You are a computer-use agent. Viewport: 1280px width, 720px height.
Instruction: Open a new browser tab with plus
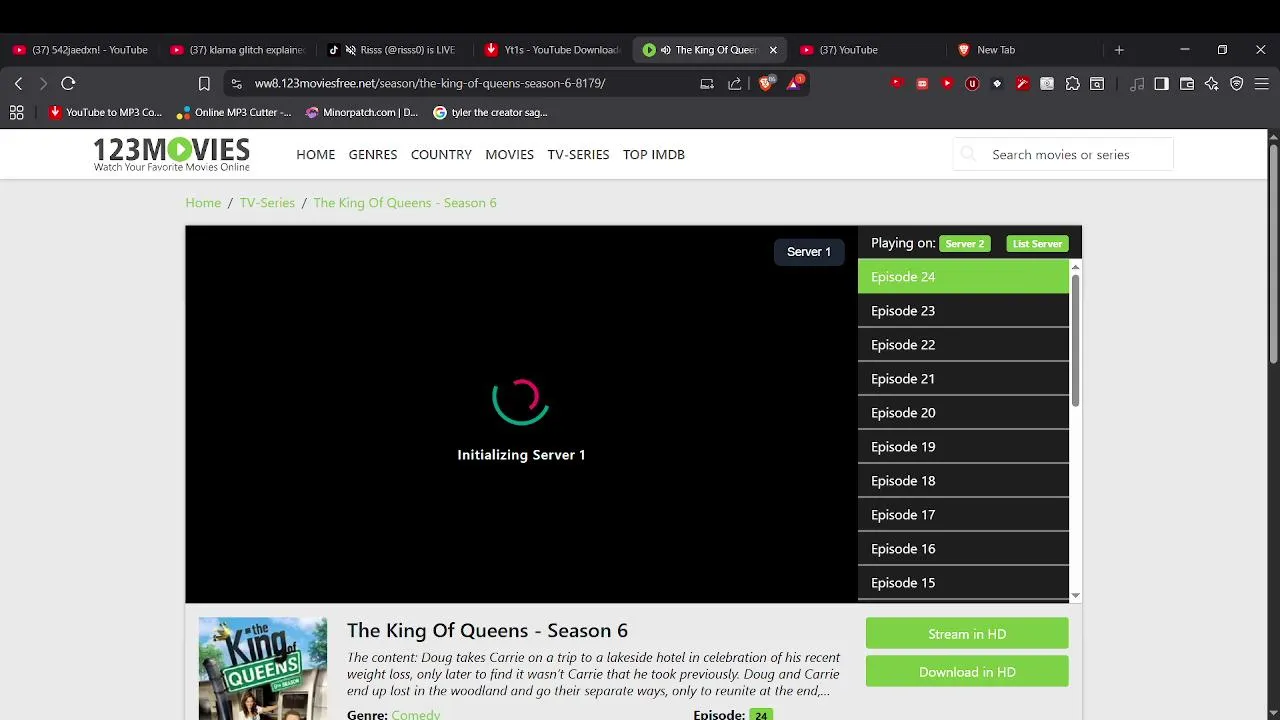(1119, 50)
